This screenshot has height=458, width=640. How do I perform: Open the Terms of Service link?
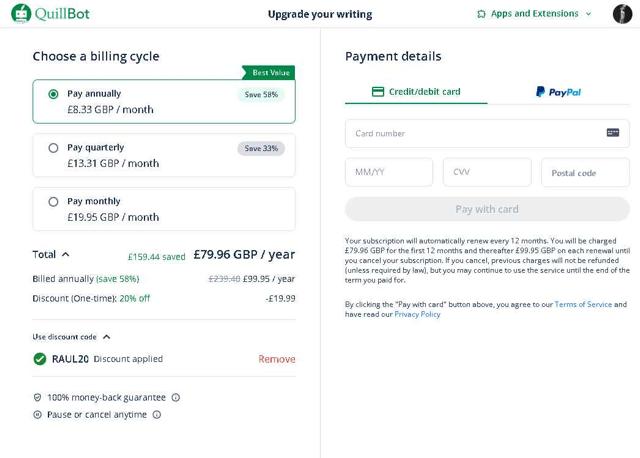coord(582,304)
